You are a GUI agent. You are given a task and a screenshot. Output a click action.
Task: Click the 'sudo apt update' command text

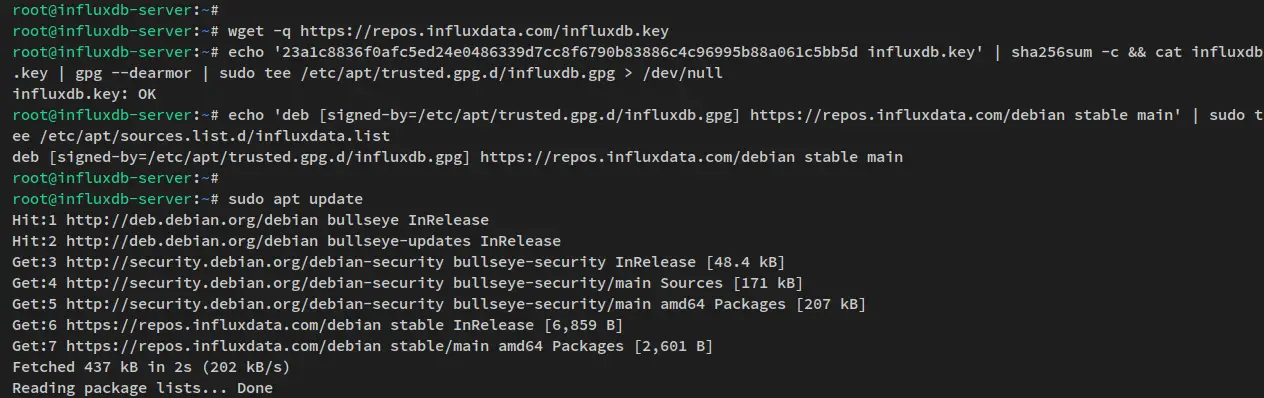[x=295, y=198]
